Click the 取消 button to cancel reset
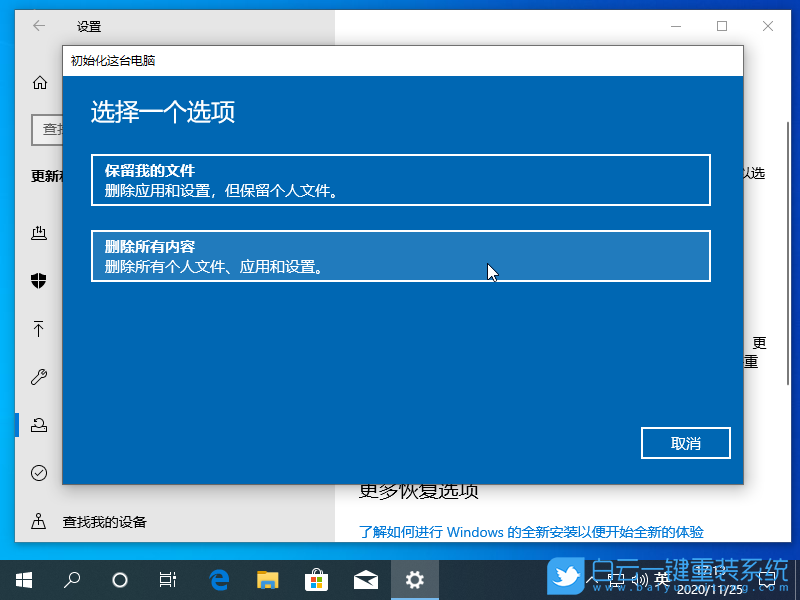 pos(685,443)
